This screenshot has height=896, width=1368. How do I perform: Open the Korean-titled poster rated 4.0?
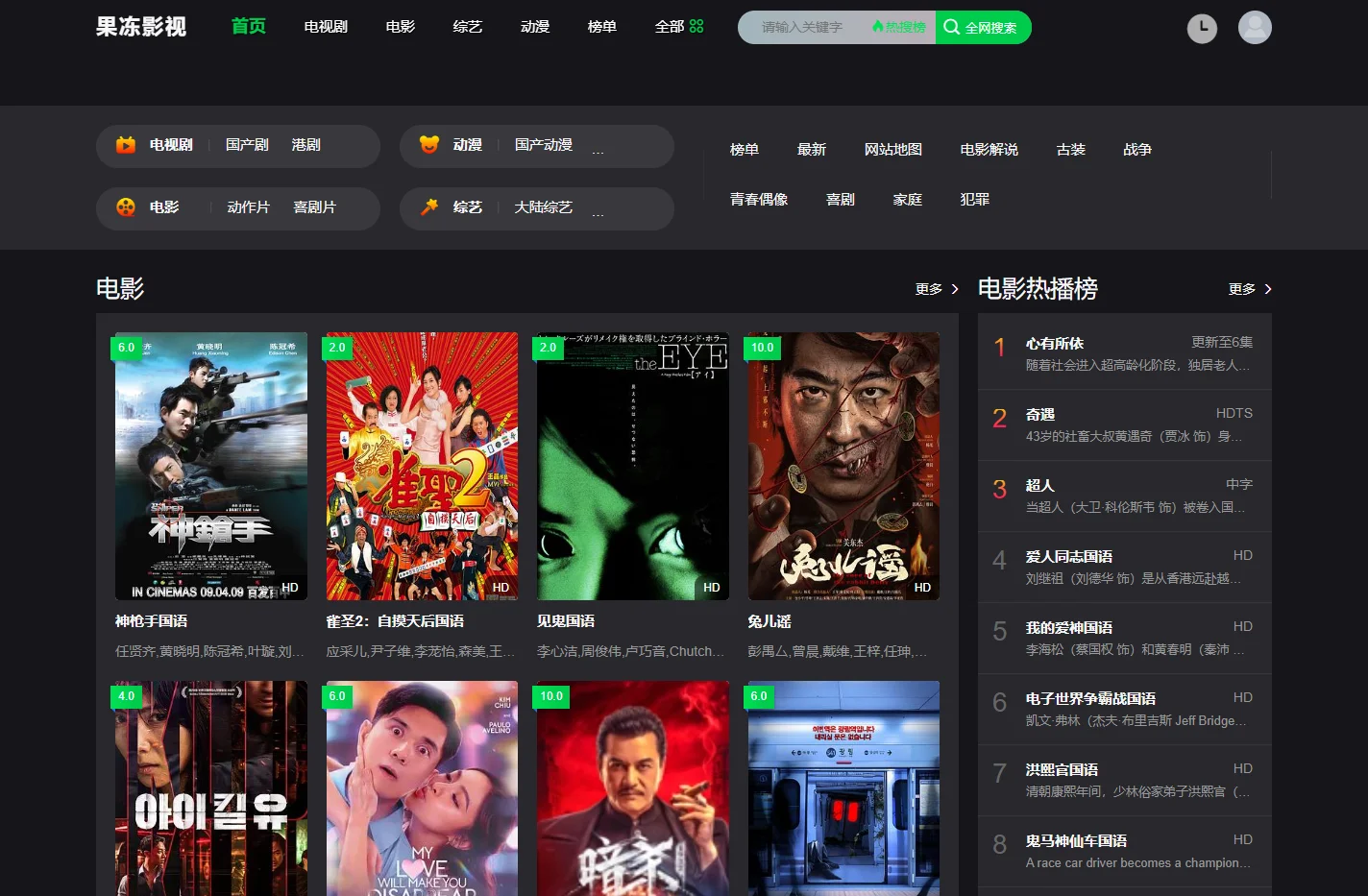tap(211, 788)
